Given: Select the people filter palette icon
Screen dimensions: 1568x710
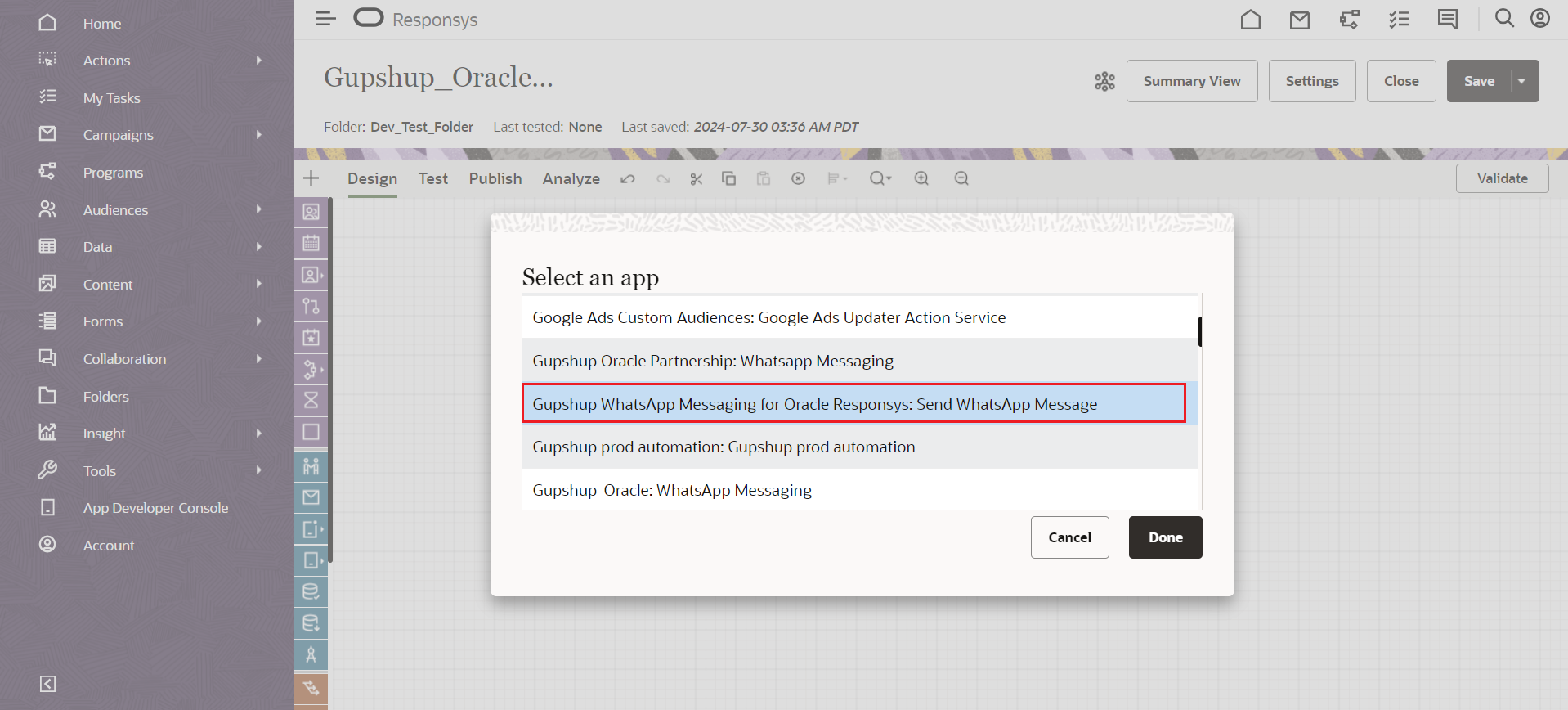Looking at the screenshot, I should 311,466.
